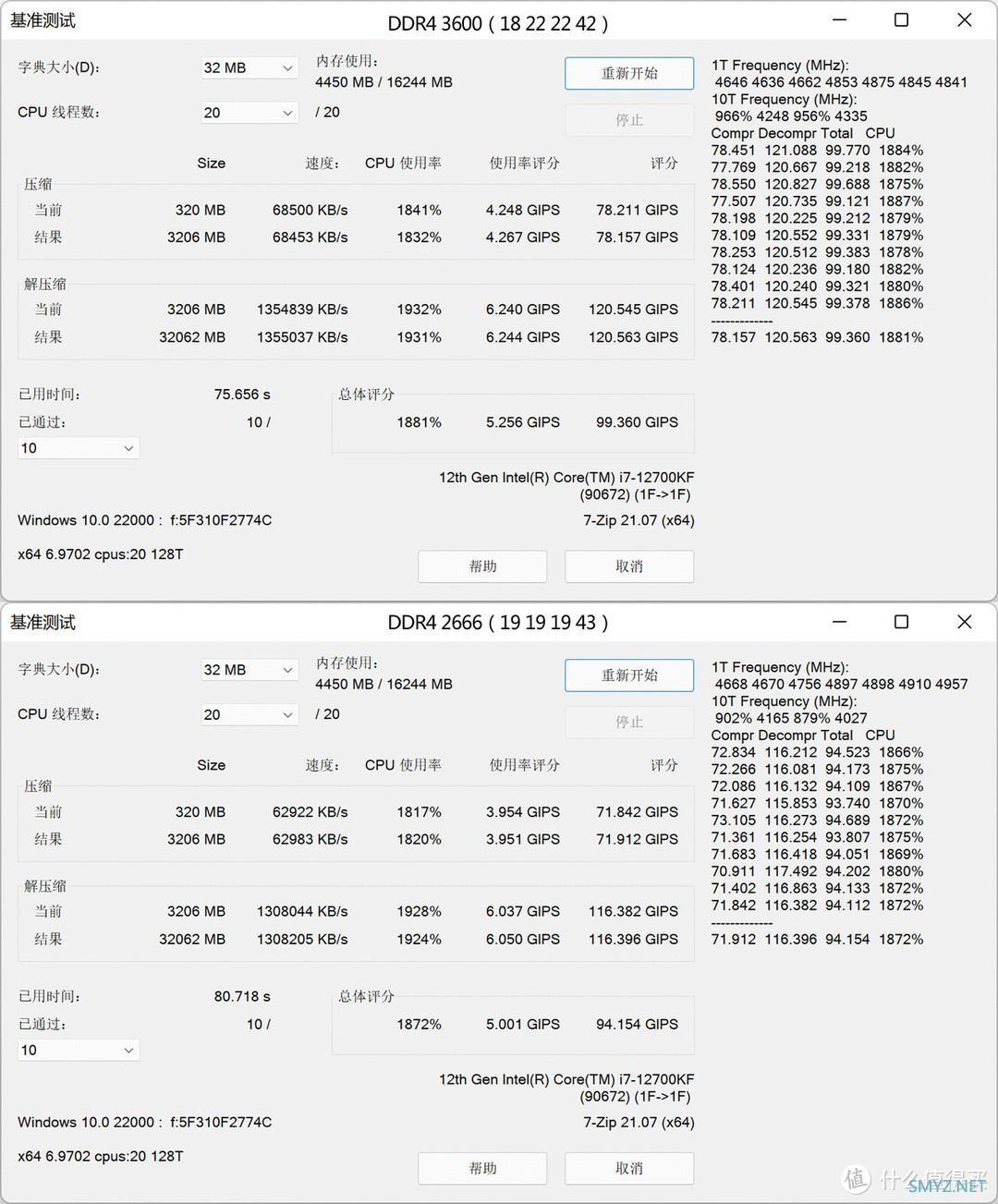Image resolution: width=998 pixels, height=1204 pixels.
Task: Click 帮助 help button in DDR4 2666 window
Action: click(x=482, y=1168)
